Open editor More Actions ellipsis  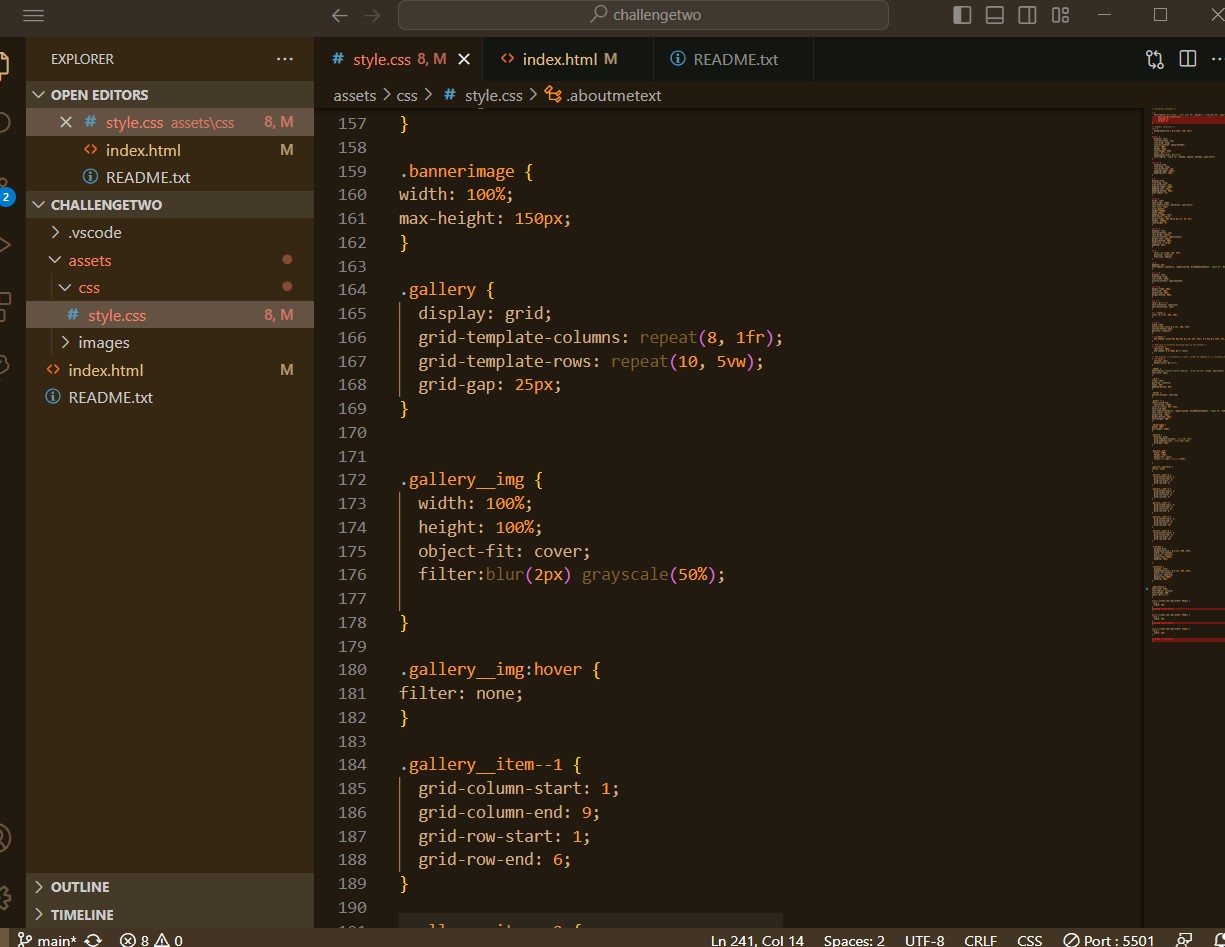pyautogui.click(x=1219, y=59)
